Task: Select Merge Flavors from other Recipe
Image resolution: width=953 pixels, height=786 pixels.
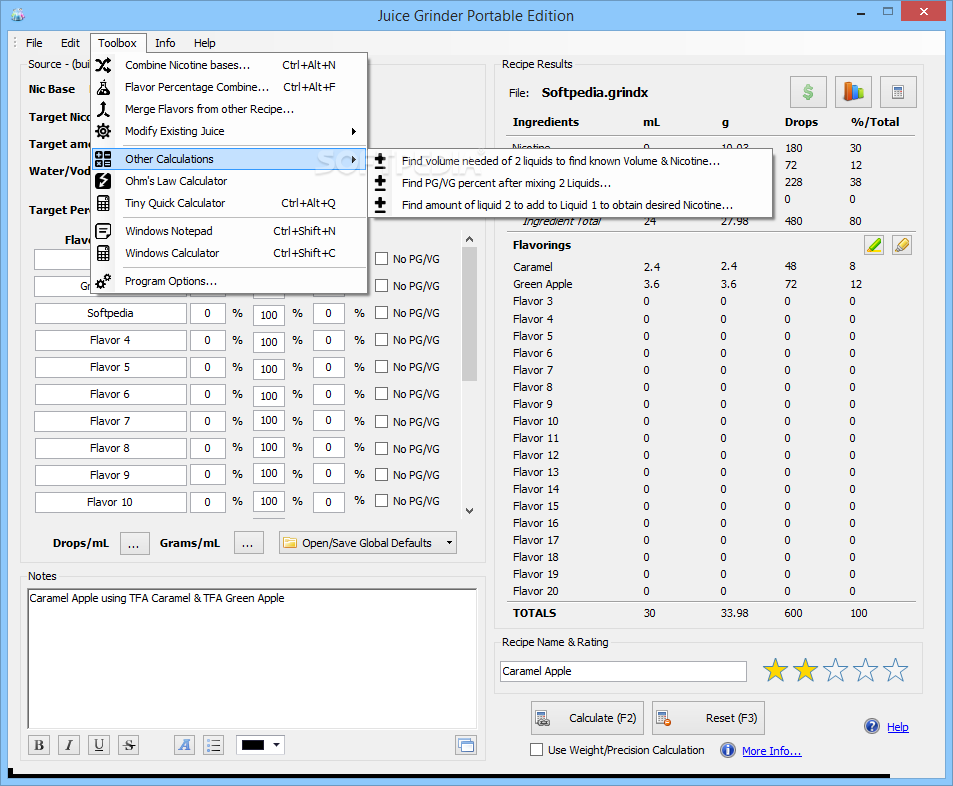Action: click(x=229, y=109)
